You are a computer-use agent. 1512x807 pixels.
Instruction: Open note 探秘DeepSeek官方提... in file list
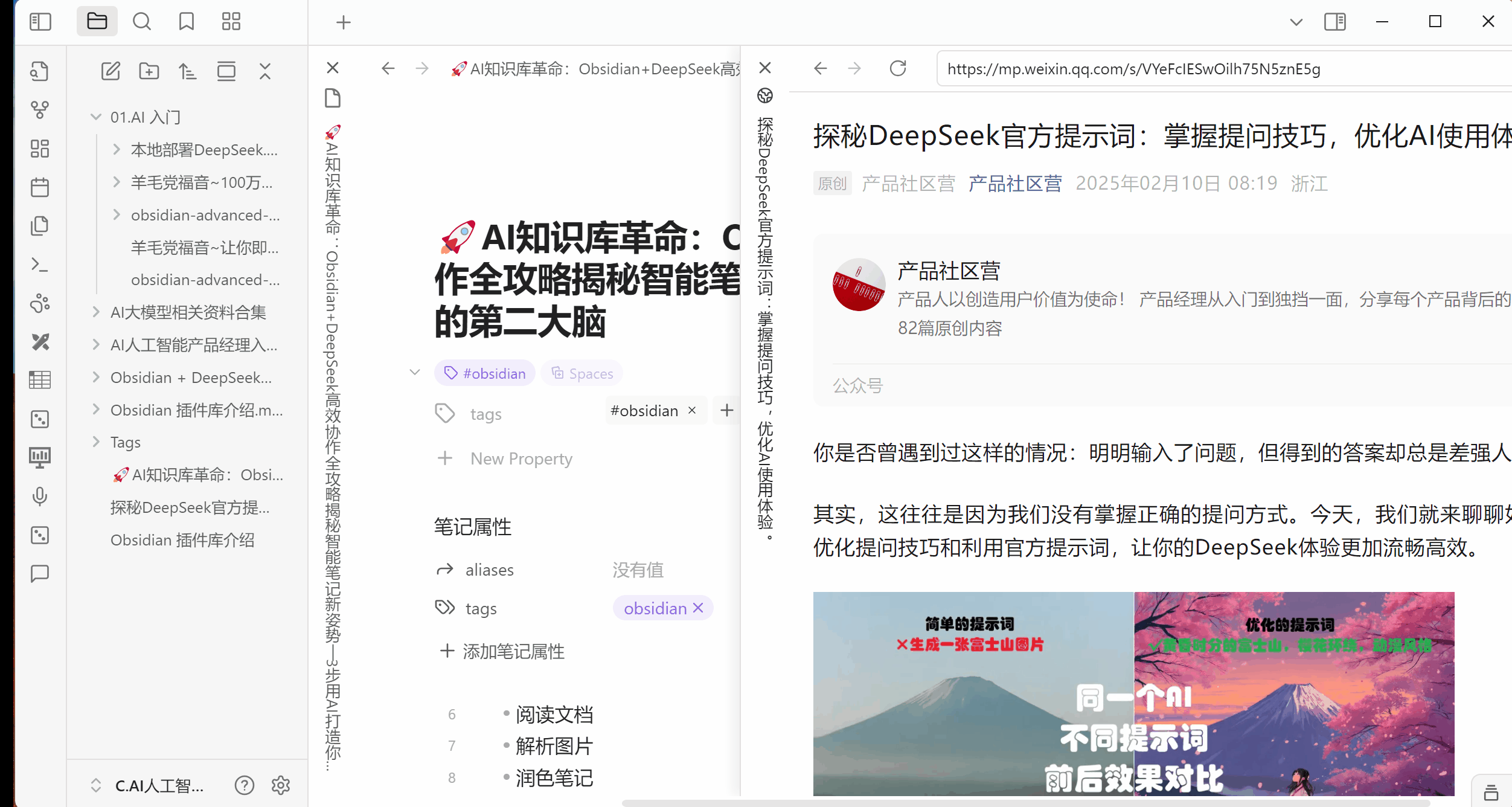(190, 507)
